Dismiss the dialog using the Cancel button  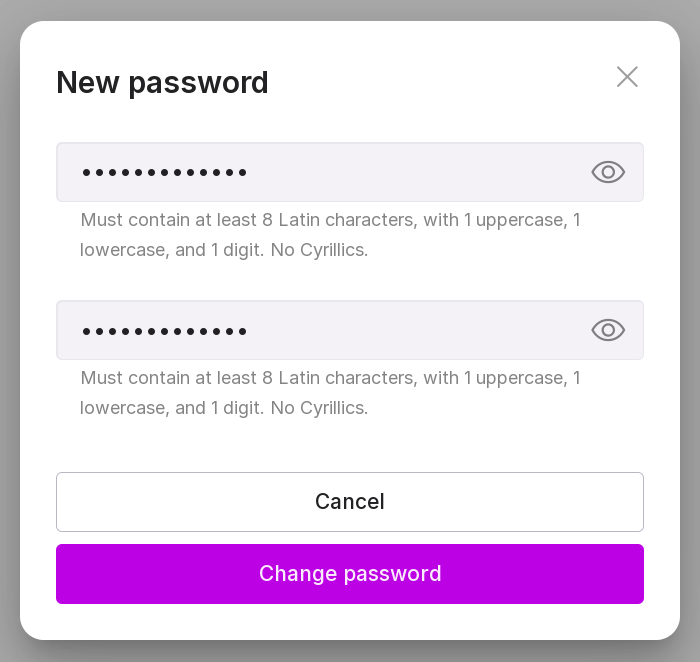(350, 502)
